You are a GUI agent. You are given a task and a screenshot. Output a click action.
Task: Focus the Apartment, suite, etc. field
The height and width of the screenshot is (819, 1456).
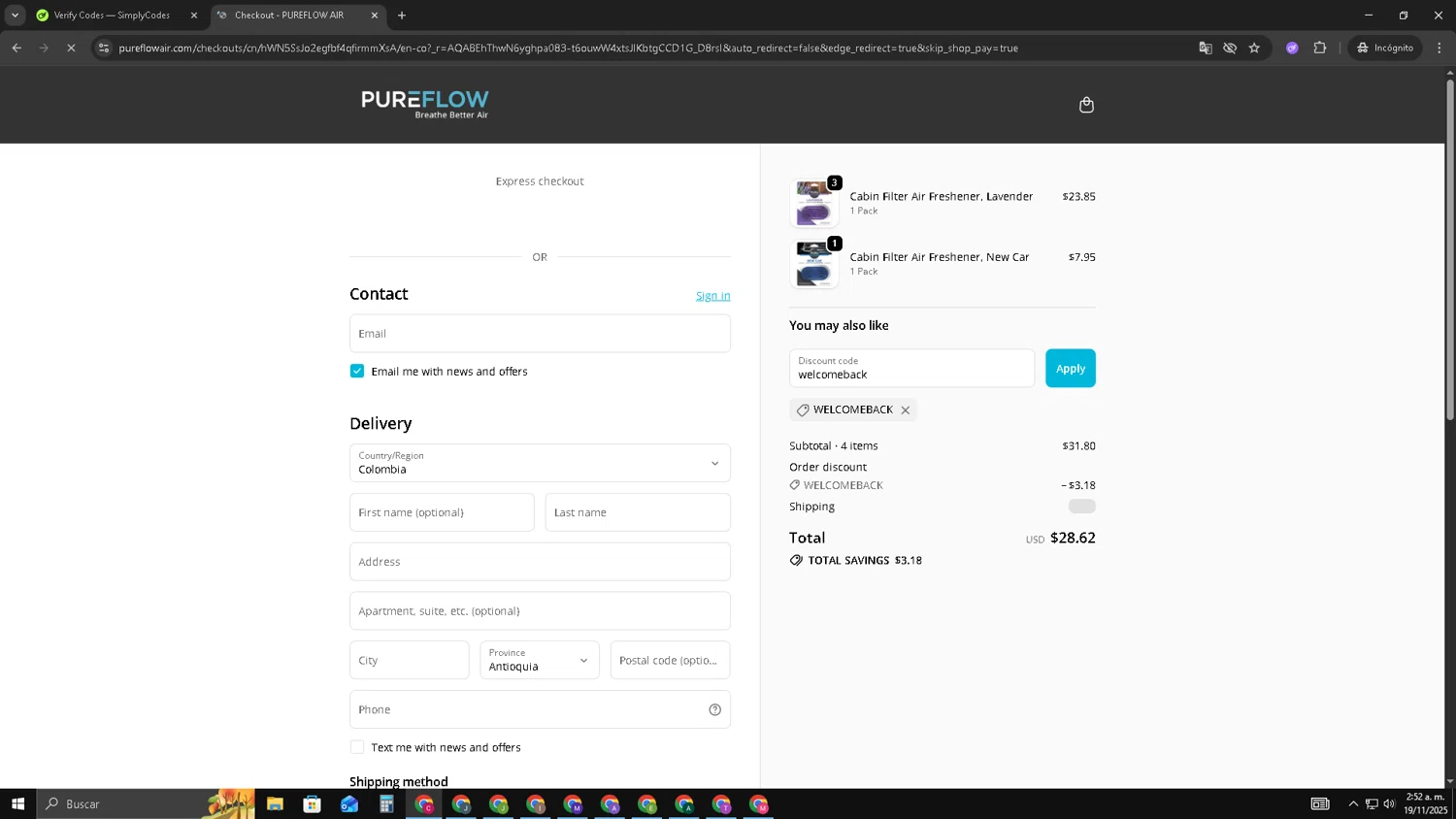pyautogui.click(x=540, y=611)
